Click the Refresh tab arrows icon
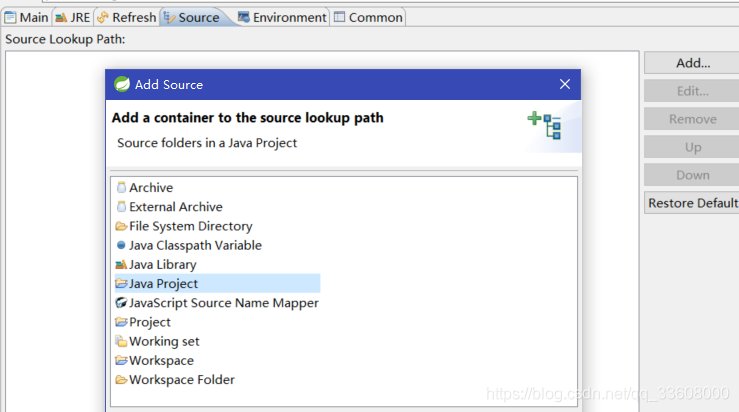739x412 pixels. (x=102, y=17)
